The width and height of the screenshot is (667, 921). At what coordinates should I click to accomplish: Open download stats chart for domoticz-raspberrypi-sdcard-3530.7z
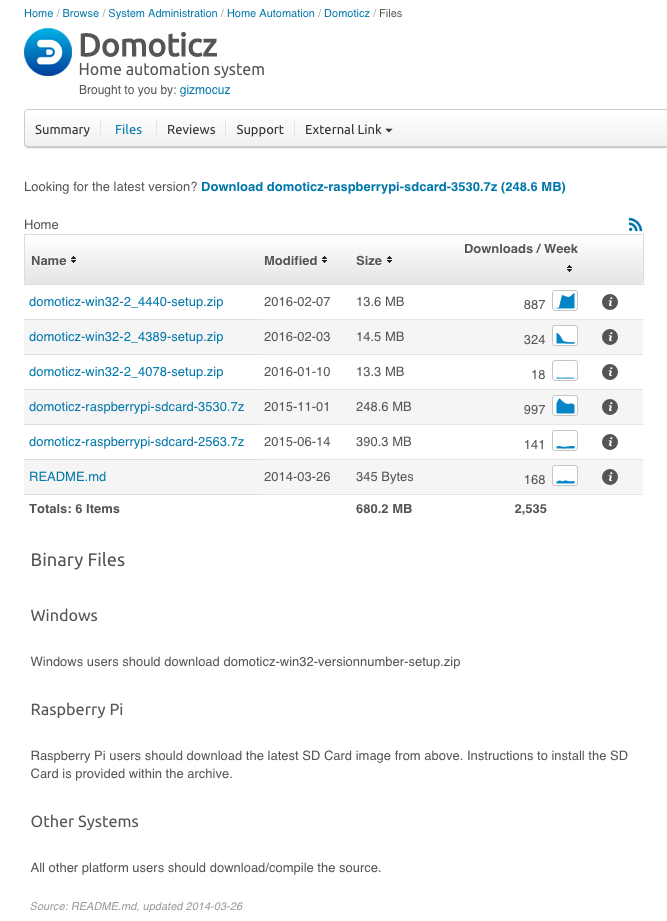(565, 406)
